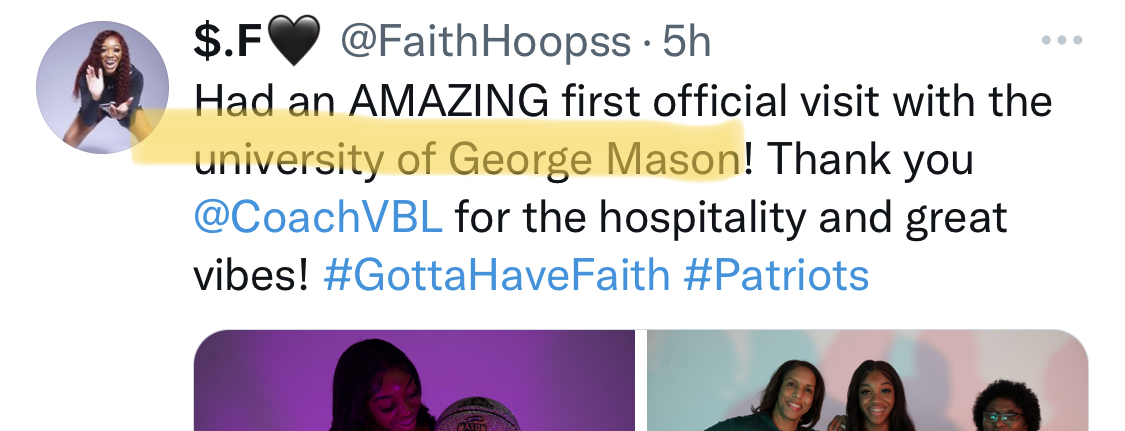Open the left purple-background photo
This screenshot has height=431, width=1125.
click(x=413, y=380)
